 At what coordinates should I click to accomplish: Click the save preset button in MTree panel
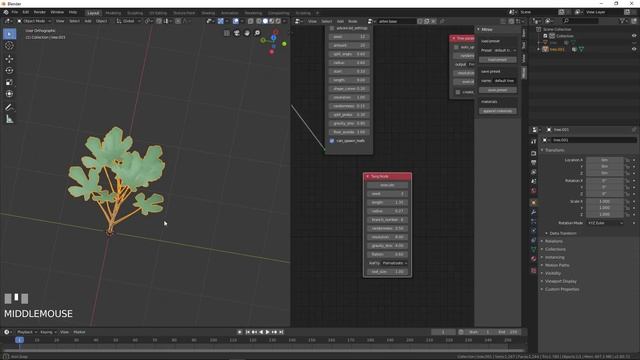[498, 90]
